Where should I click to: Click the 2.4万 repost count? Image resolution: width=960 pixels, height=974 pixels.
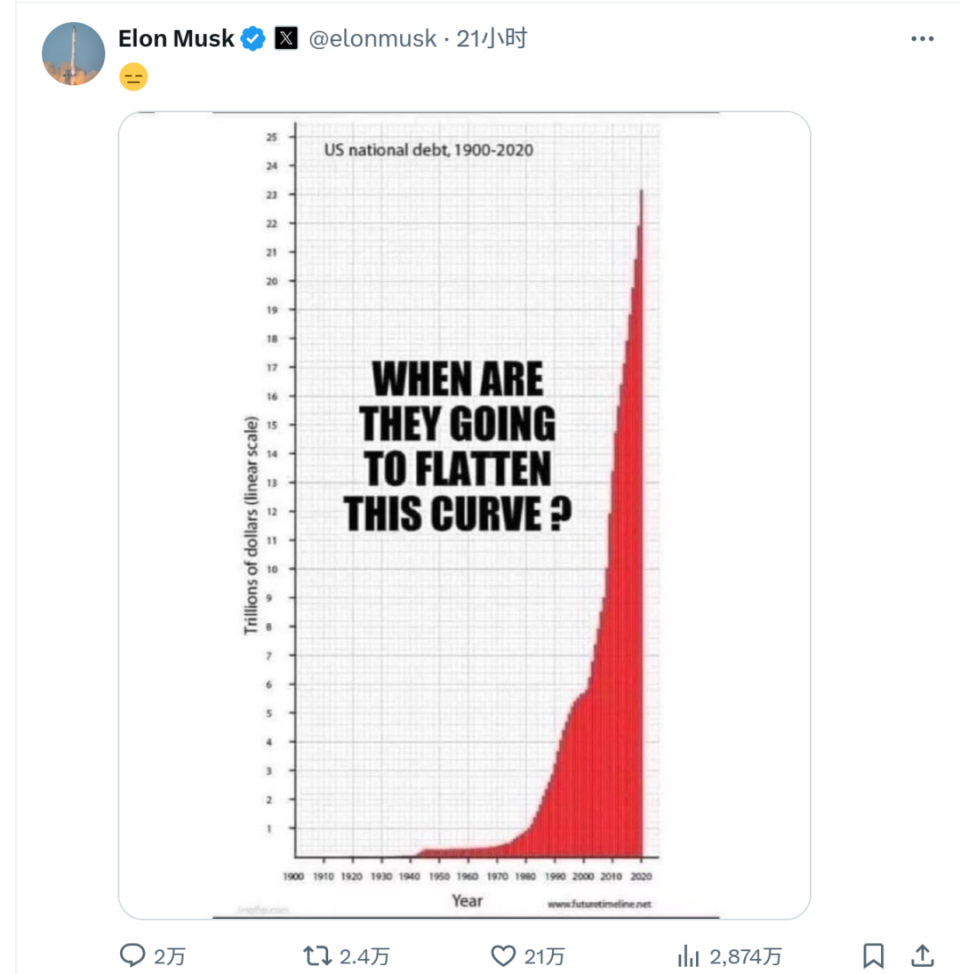[x=365, y=956]
